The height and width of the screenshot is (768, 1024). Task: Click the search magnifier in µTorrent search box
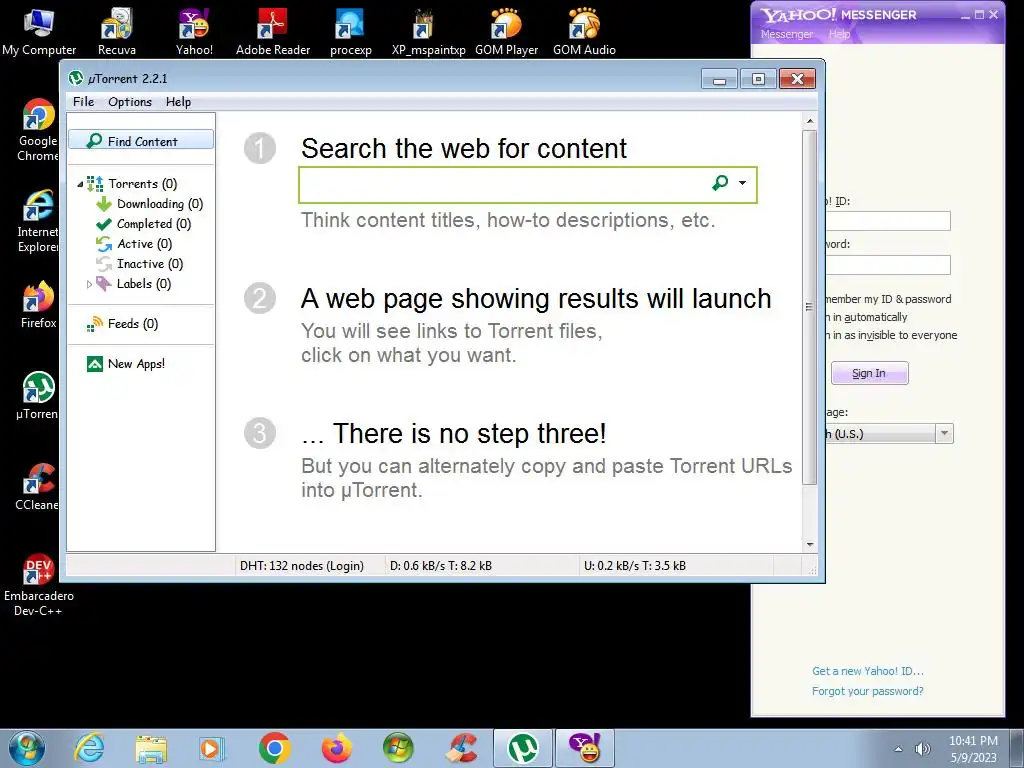click(x=720, y=183)
